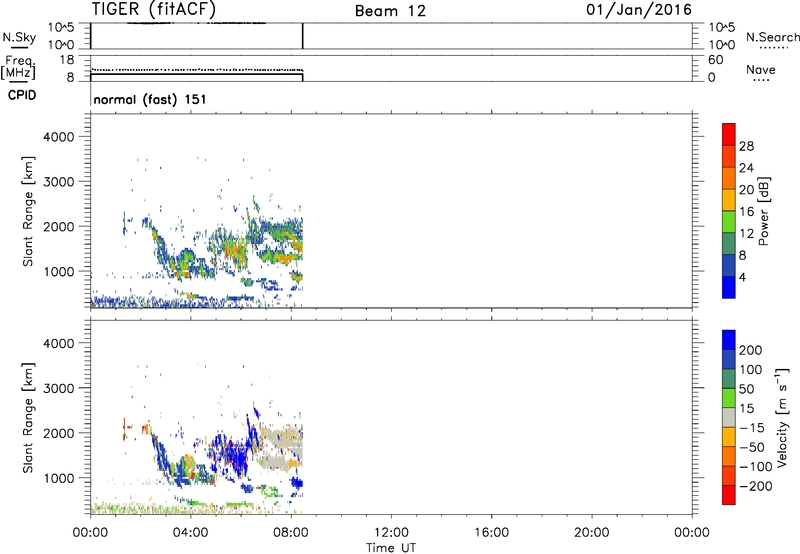Image resolution: width=800 pixels, height=554 pixels.
Task: Click the TIGER (fitACF) title text
Action: 154,9
